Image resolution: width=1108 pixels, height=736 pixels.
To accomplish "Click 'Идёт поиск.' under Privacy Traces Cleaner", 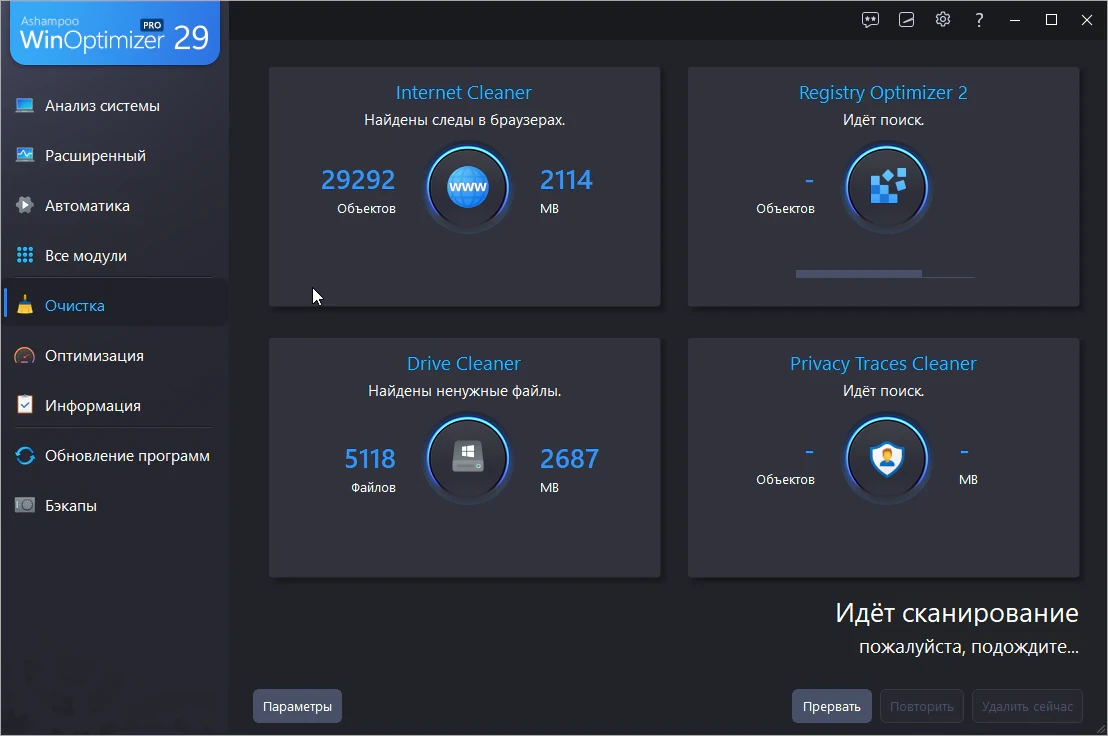I will click(x=883, y=391).
